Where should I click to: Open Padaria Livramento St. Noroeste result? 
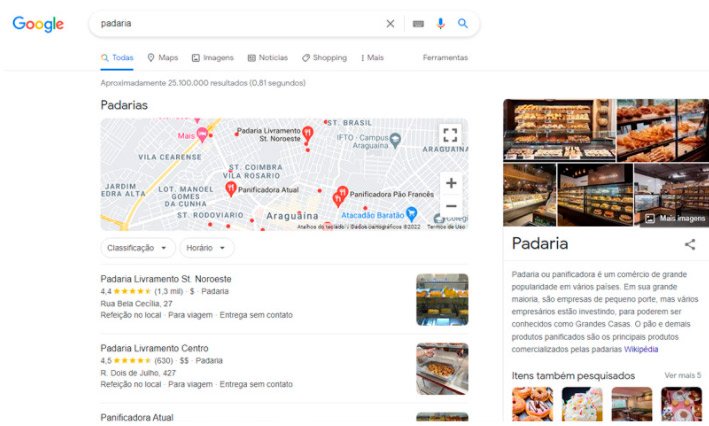click(x=166, y=279)
